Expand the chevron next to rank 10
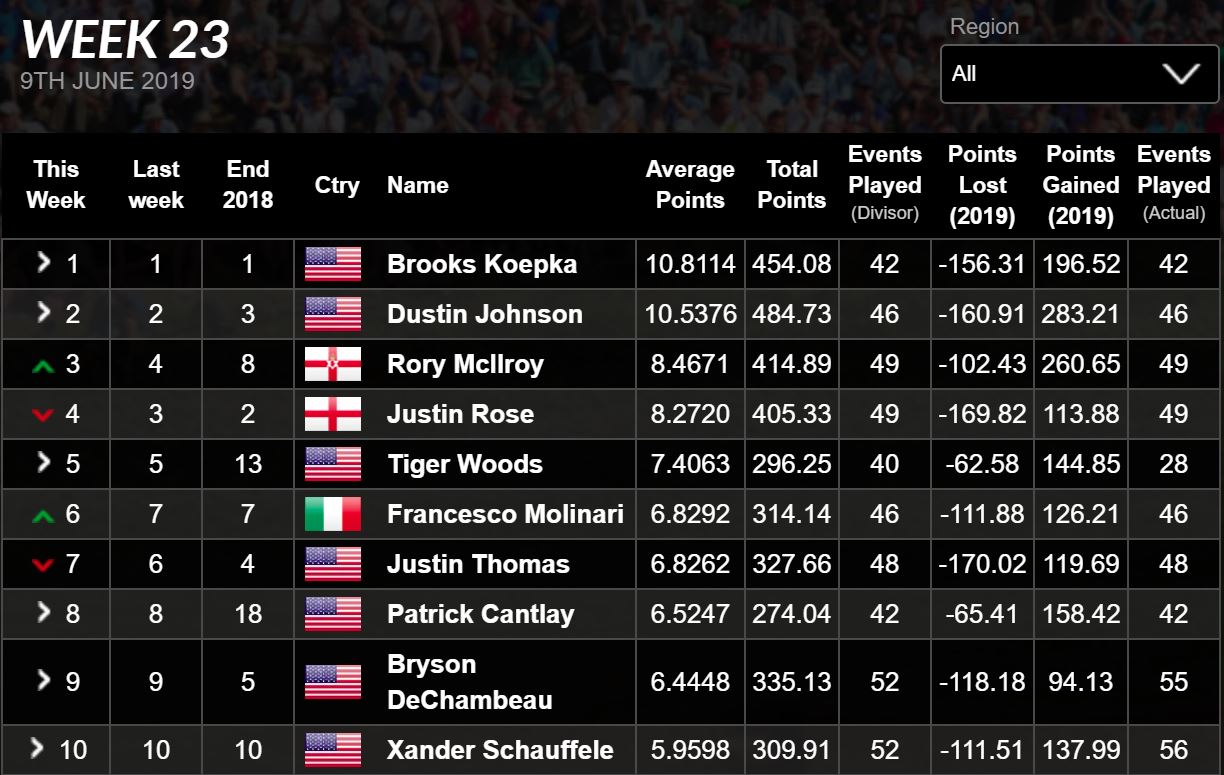 click(39, 747)
